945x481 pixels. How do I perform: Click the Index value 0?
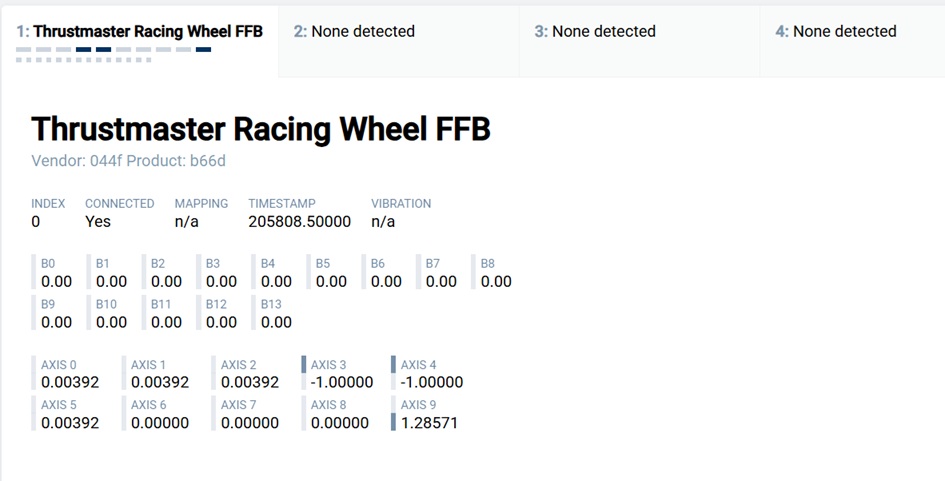[36, 222]
